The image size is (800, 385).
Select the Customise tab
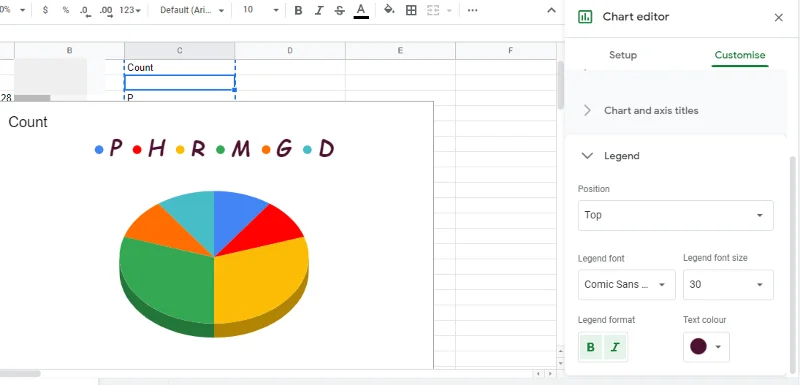740,55
